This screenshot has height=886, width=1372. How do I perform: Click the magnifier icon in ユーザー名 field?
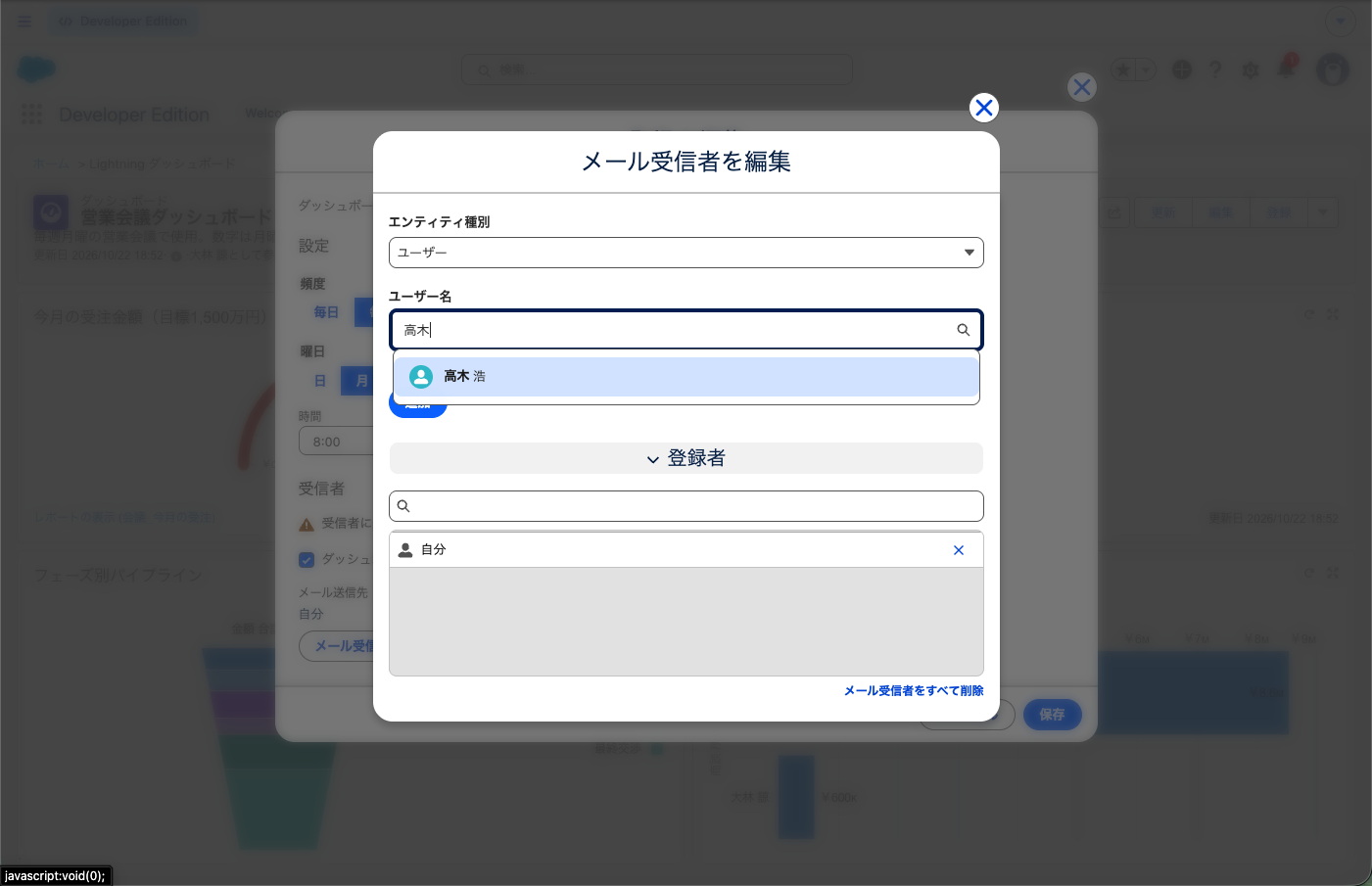(x=964, y=330)
